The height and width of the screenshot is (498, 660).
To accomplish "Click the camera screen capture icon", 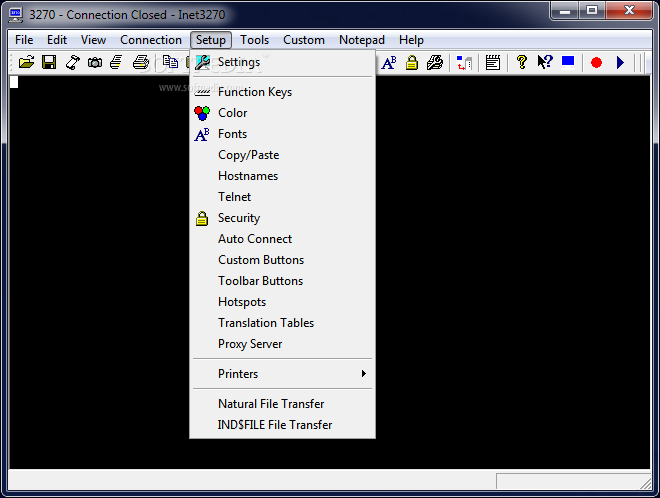I will (x=95, y=63).
